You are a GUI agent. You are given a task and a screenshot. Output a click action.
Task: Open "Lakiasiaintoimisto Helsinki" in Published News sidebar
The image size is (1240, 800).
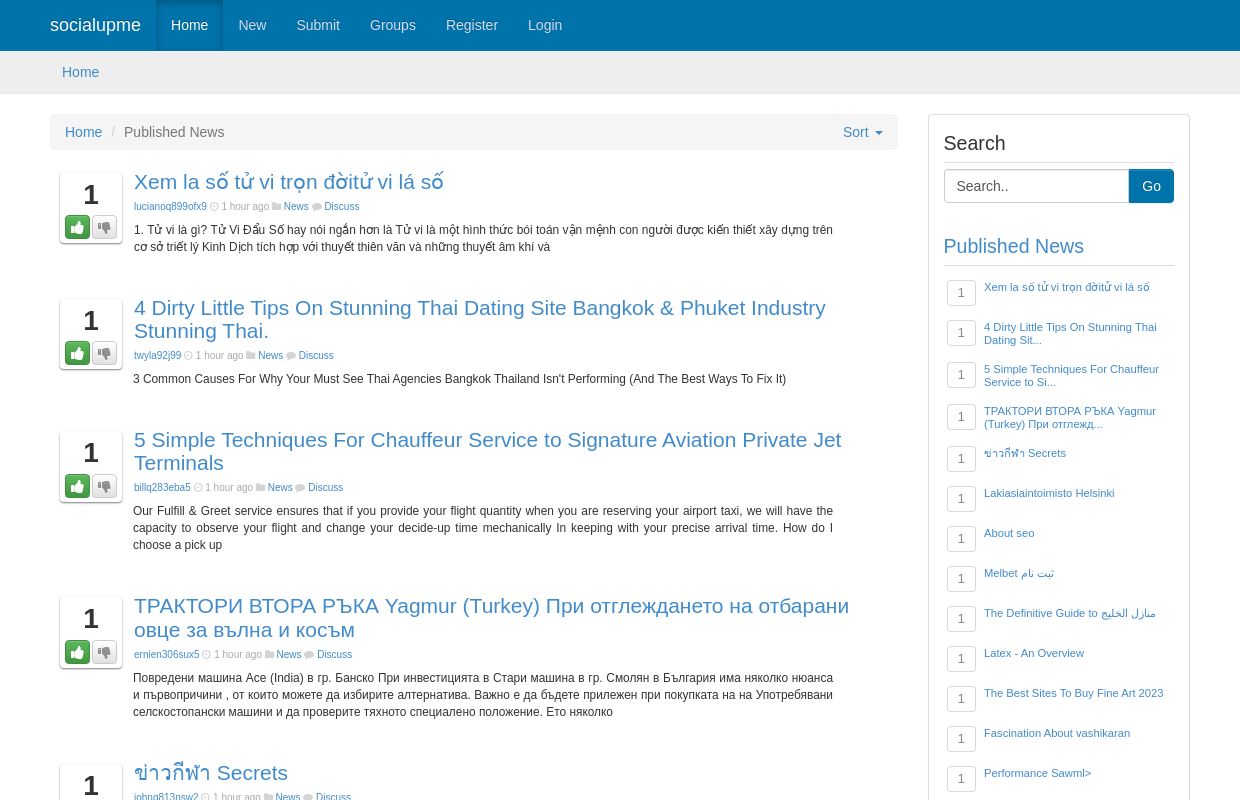click(x=1048, y=493)
